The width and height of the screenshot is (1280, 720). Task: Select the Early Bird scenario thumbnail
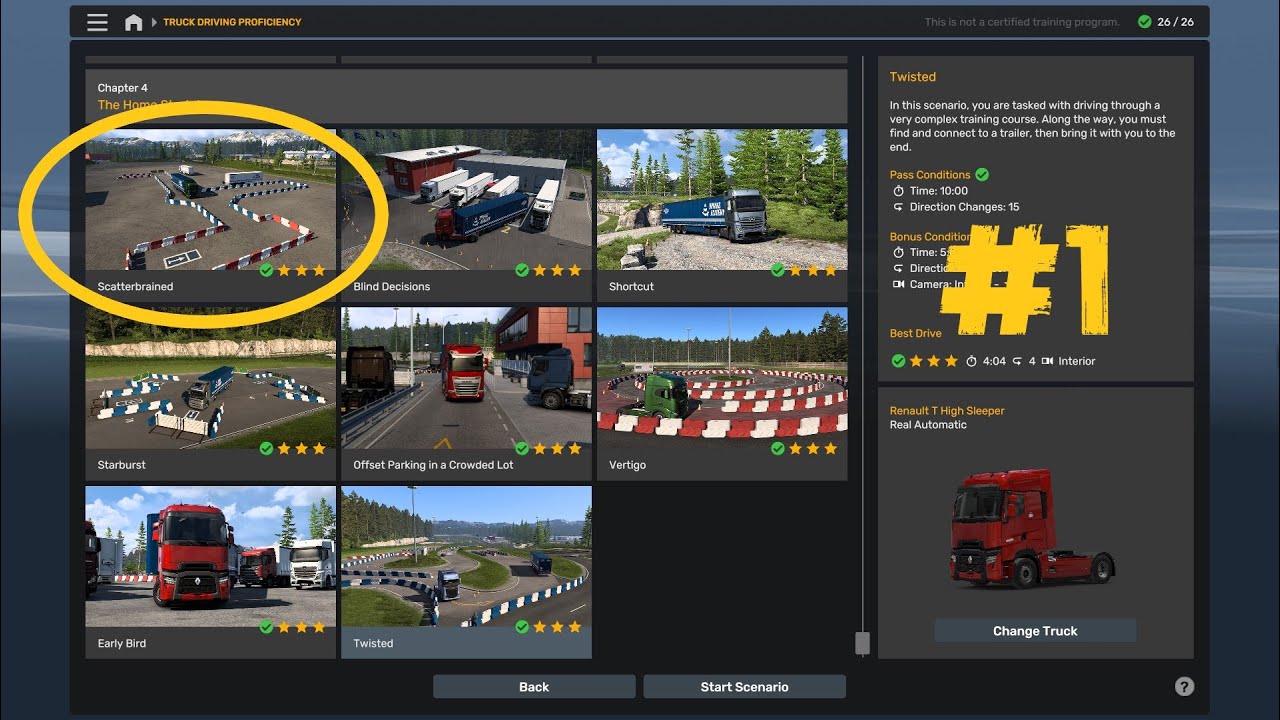[x=210, y=557]
